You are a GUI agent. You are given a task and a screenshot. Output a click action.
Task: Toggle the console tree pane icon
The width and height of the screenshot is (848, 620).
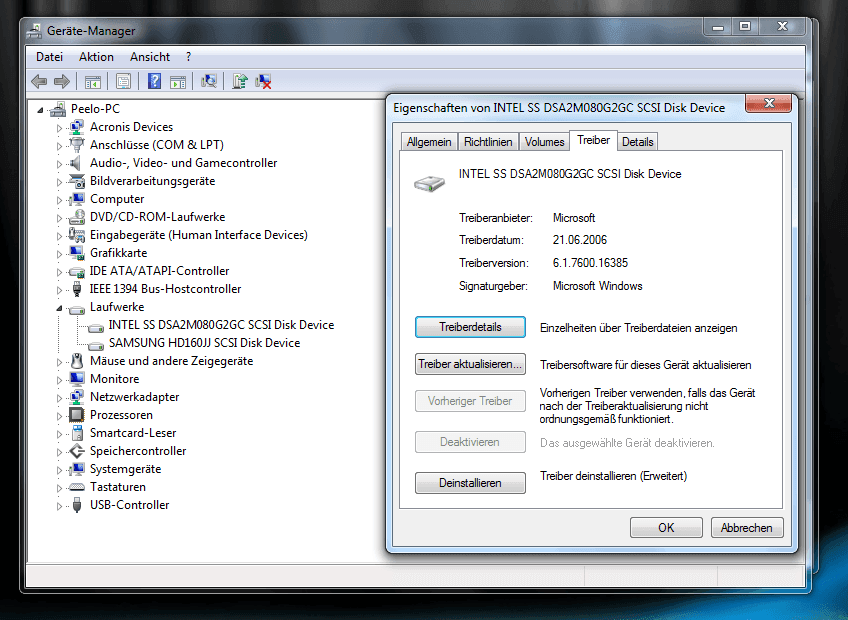92,82
